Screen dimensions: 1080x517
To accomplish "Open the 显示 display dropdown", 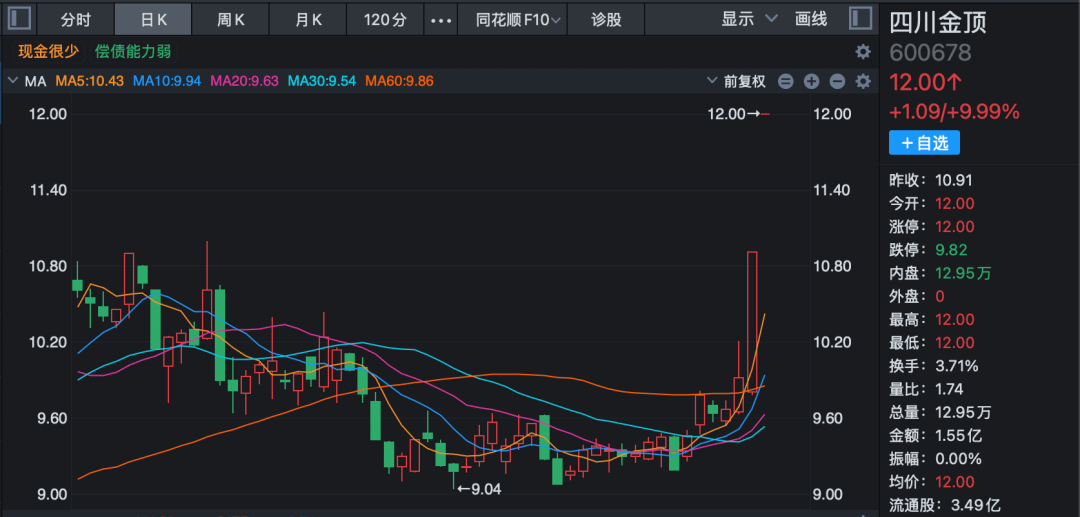I will click(749, 19).
